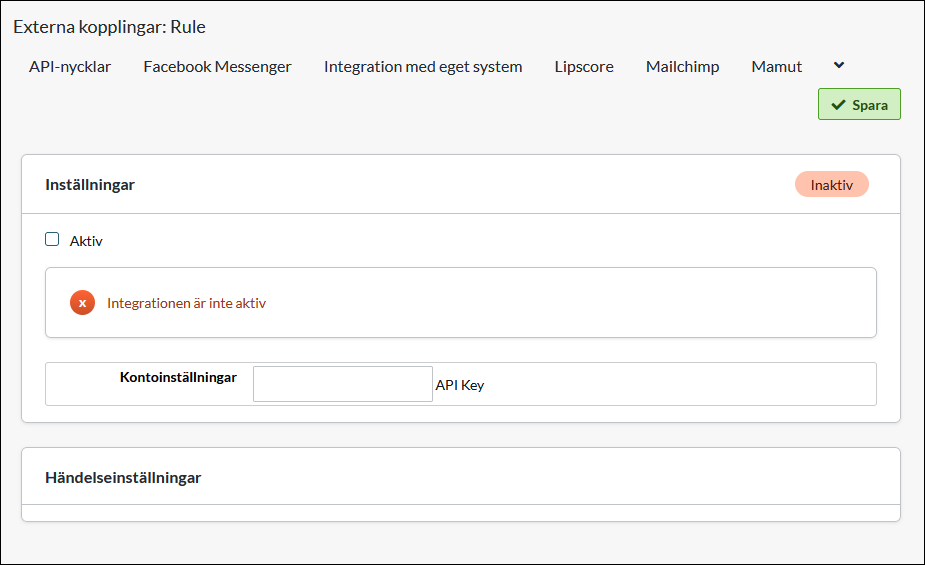Switch to the Facebook Messenger tab
The width and height of the screenshot is (925, 565).
(x=217, y=67)
